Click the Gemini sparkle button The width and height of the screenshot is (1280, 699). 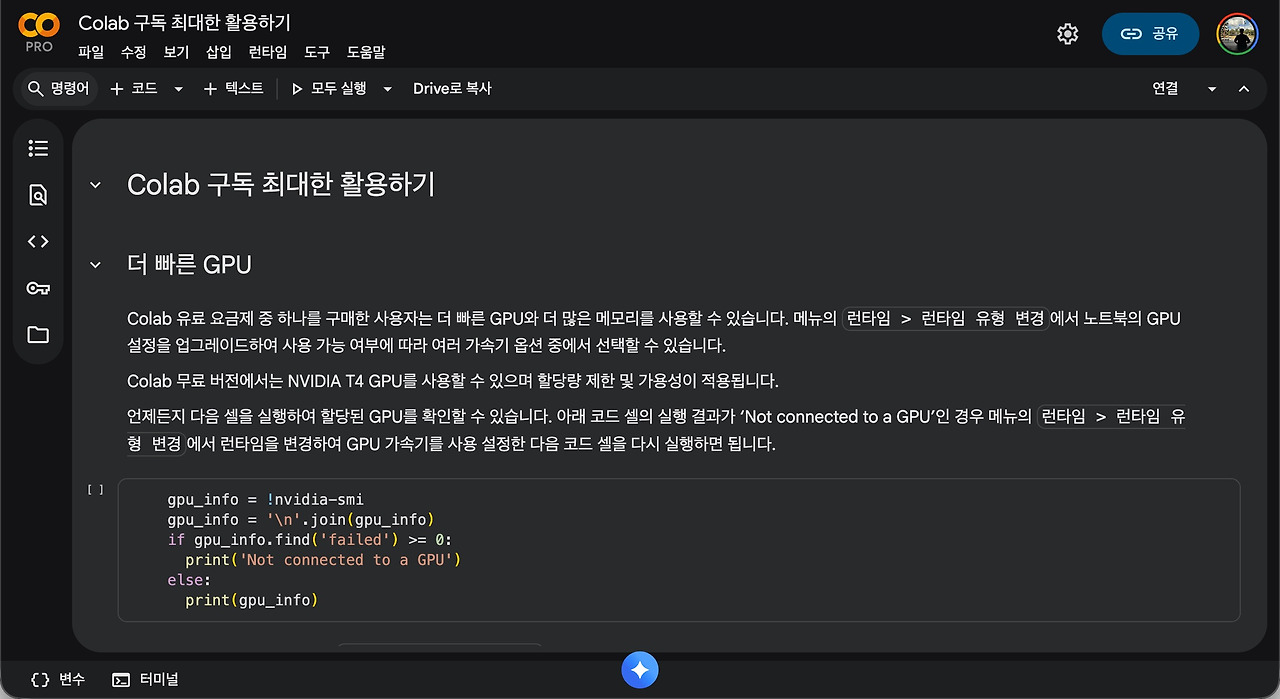[x=640, y=670]
